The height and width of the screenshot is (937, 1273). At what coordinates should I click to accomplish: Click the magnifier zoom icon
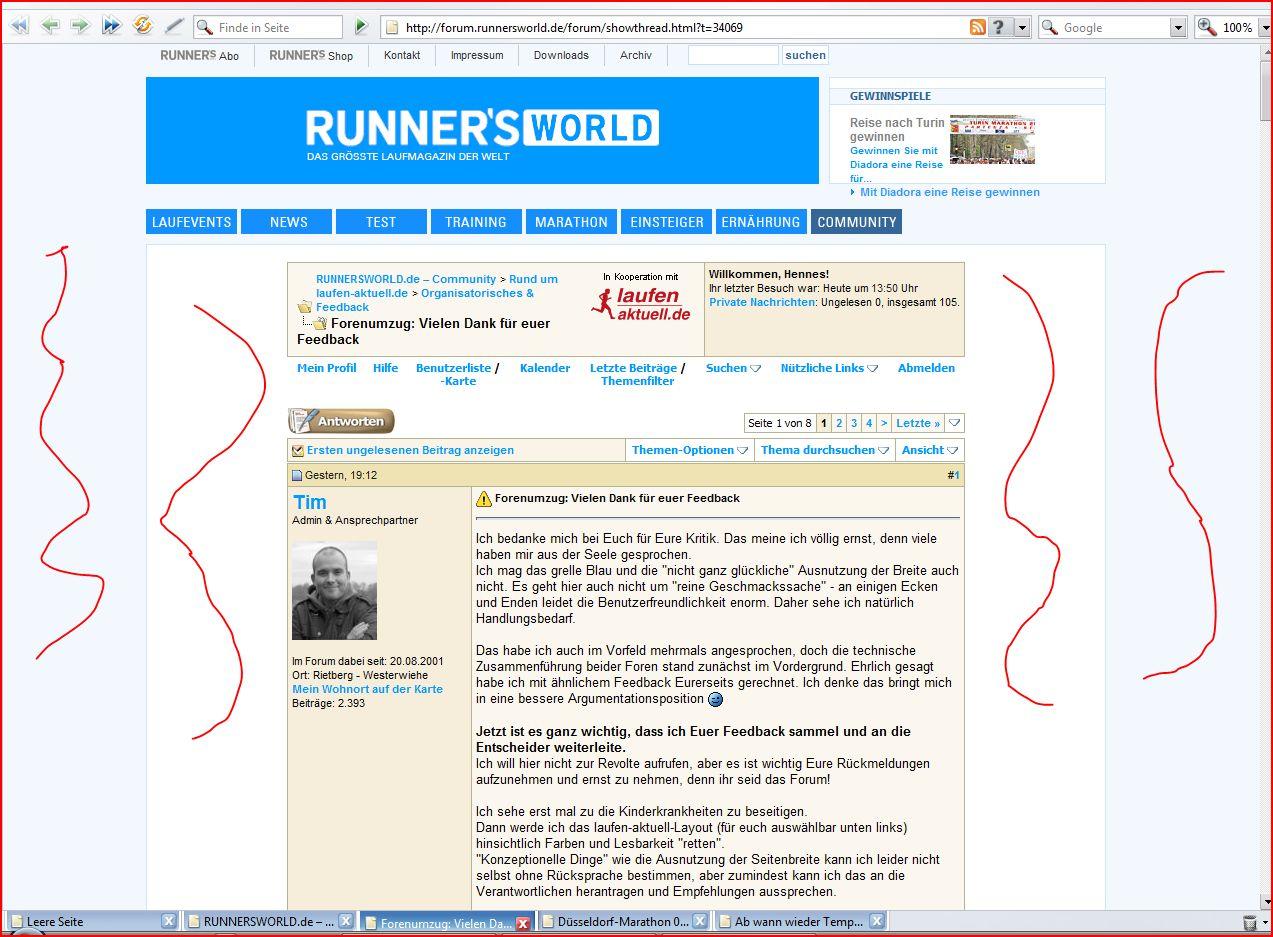point(1207,27)
